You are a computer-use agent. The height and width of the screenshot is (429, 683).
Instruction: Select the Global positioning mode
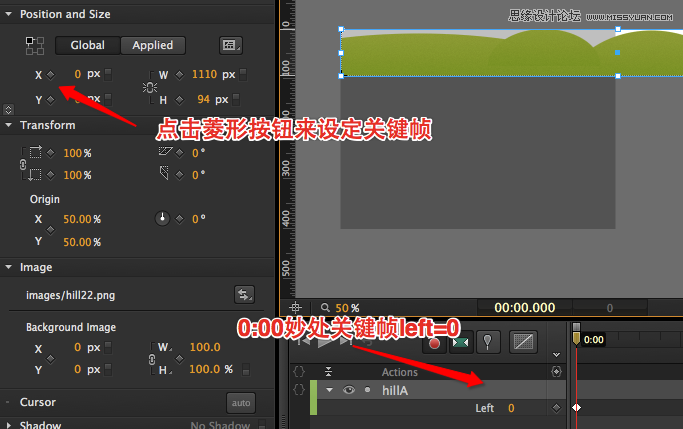(x=88, y=45)
